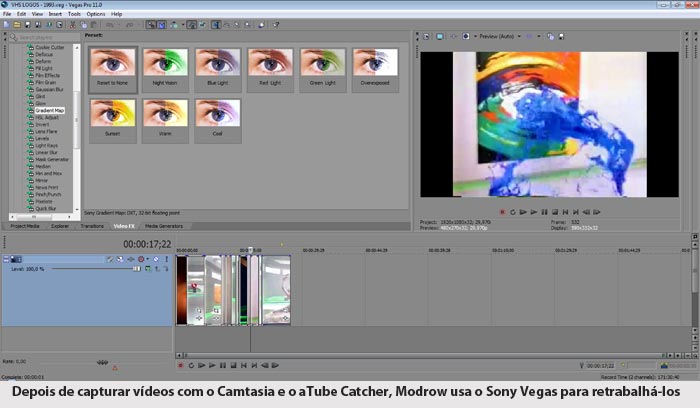Viewport: 700px width, 408px height.
Task: Pause playback in preview window
Action: pyautogui.click(x=544, y=212)
